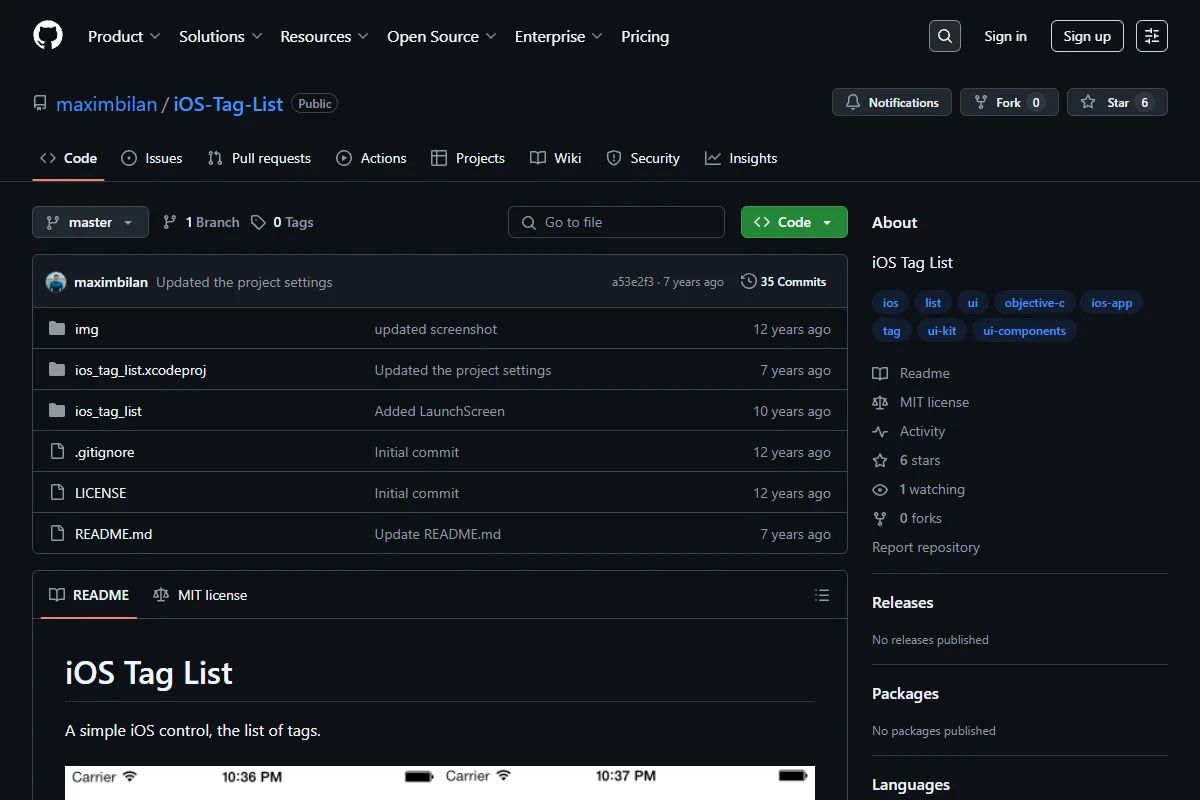This screenshot has width=1200, height=800.
Task: Switch to the MIT license tab
Action: click(200, 595)
